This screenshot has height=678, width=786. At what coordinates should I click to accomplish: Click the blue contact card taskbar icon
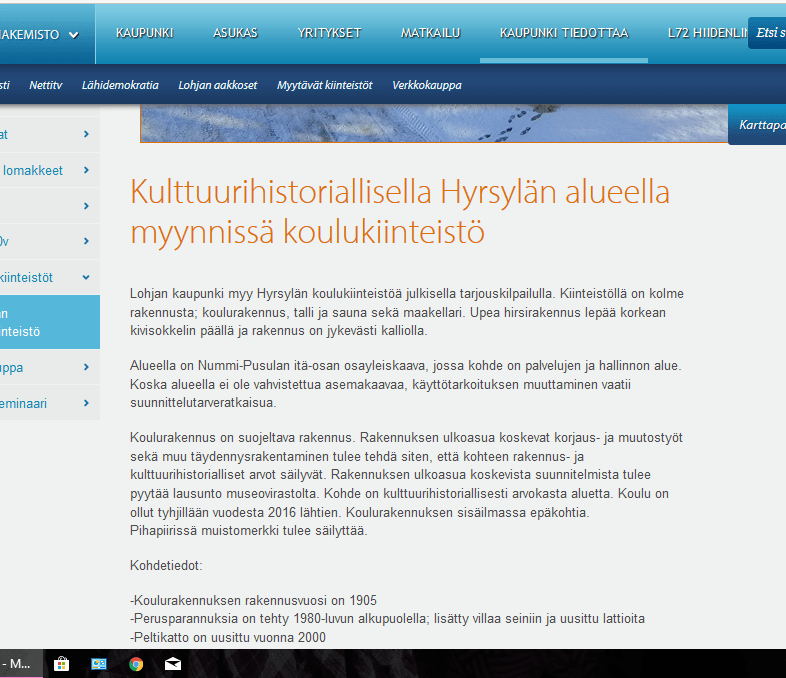point(99,663)
